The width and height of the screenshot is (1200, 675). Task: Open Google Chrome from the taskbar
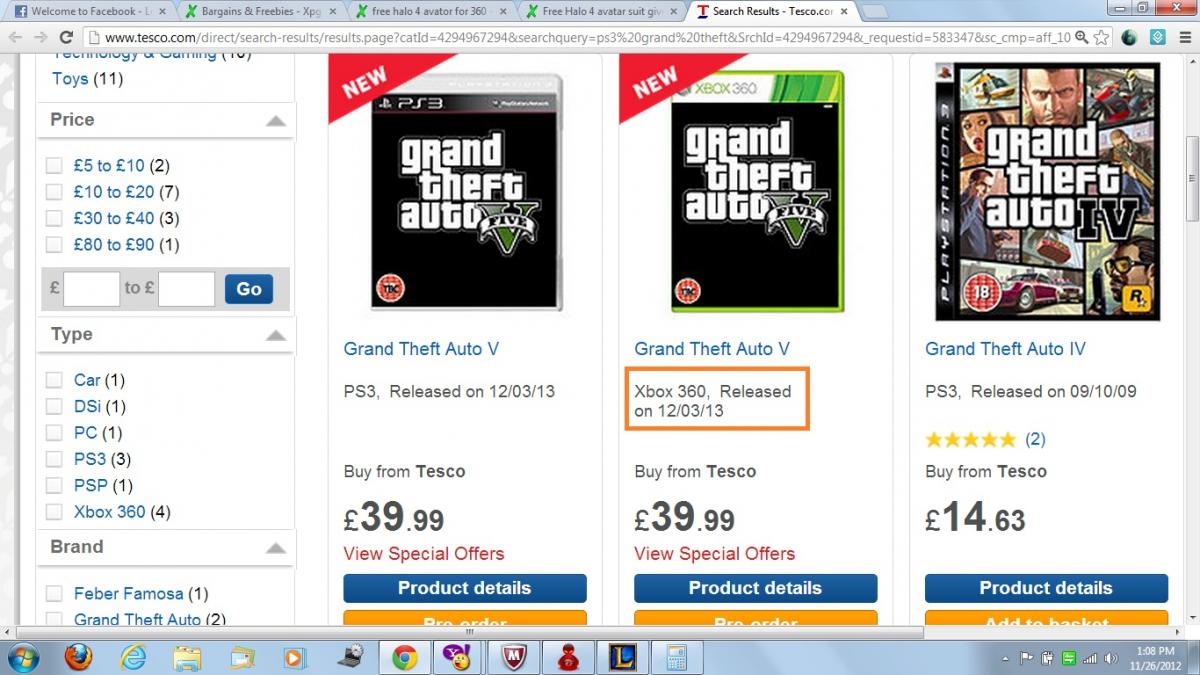pyautogui.click(x=404, y=657)
